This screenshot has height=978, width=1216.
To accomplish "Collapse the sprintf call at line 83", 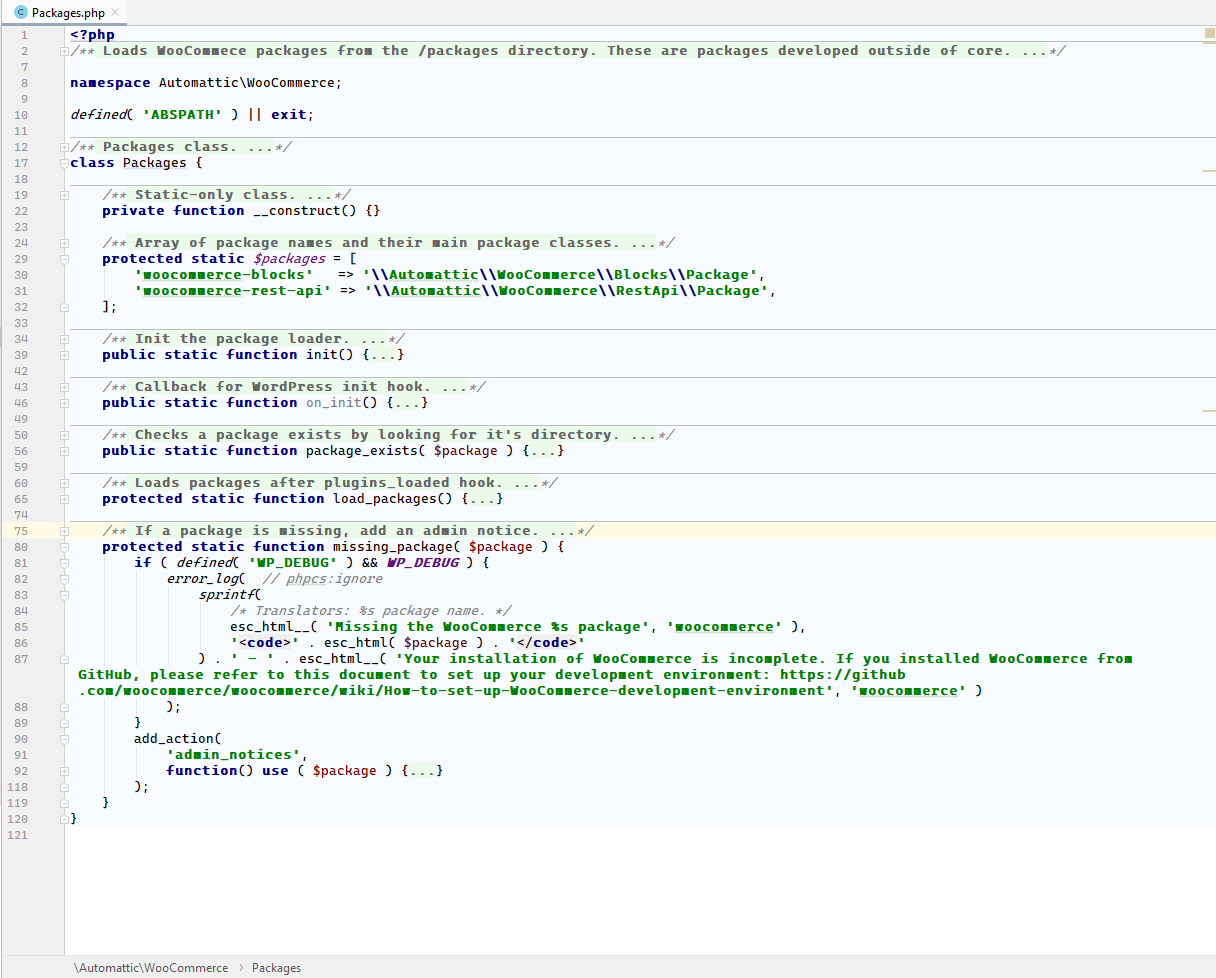I will [x=65, y=595].
